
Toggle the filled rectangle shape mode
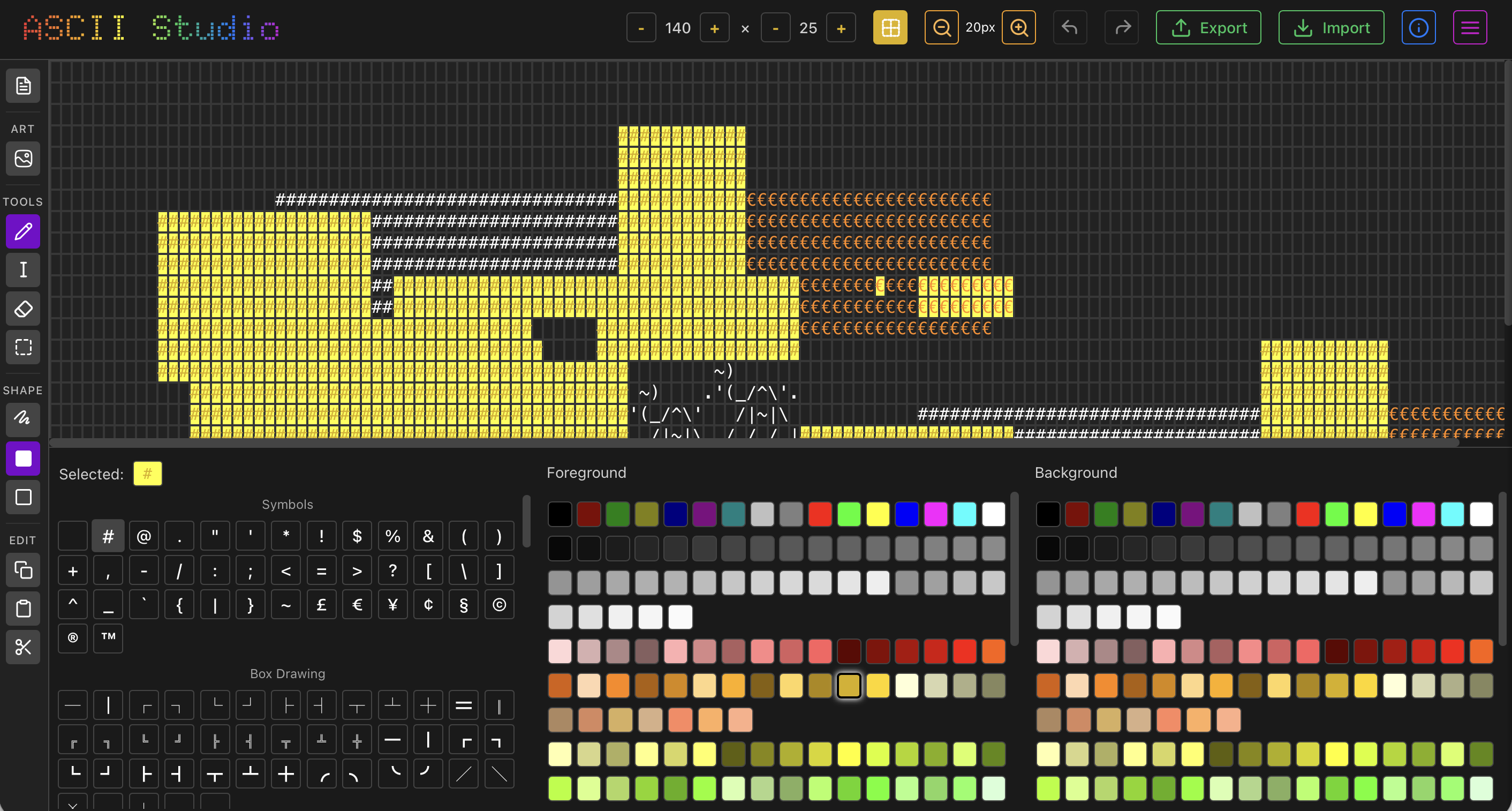(23, 458)
